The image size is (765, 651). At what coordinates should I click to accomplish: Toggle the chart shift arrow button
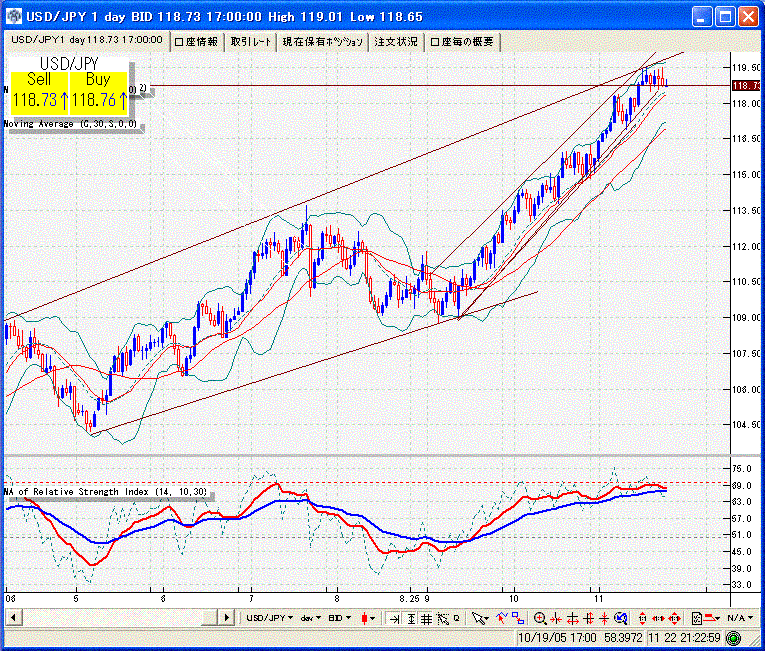pyautogui.click(x=394, y=619)
